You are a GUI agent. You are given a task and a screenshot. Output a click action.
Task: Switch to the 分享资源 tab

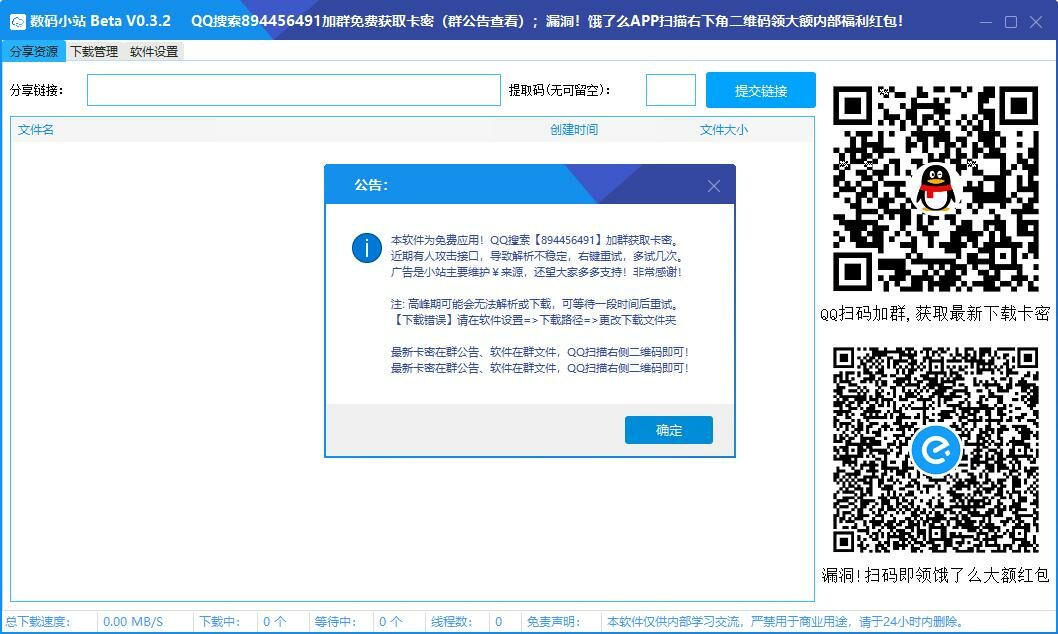pos(33,51)
